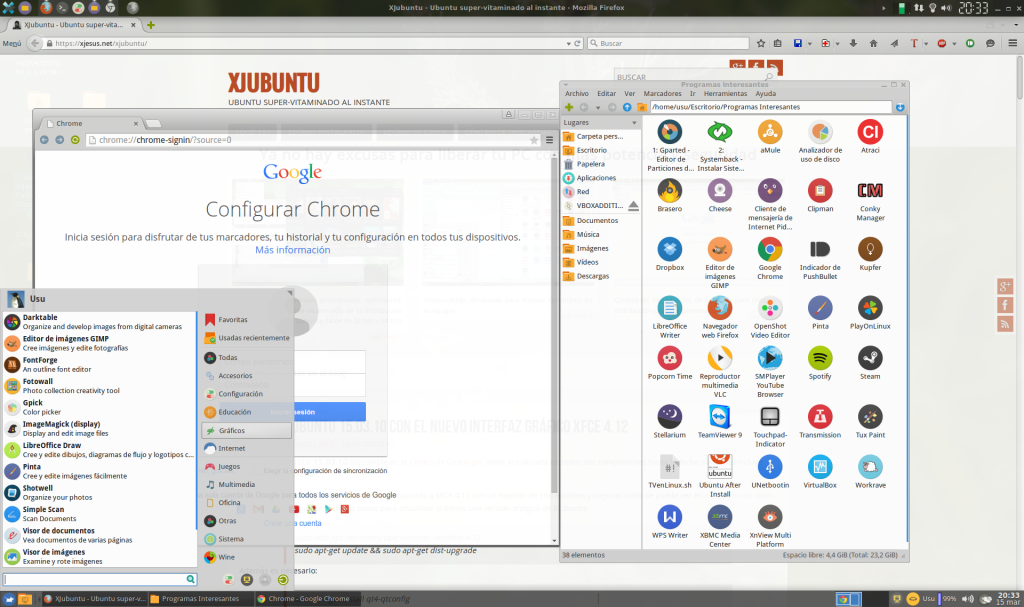Open LibreOffice Writer icon in folder

tap(669, 308)
